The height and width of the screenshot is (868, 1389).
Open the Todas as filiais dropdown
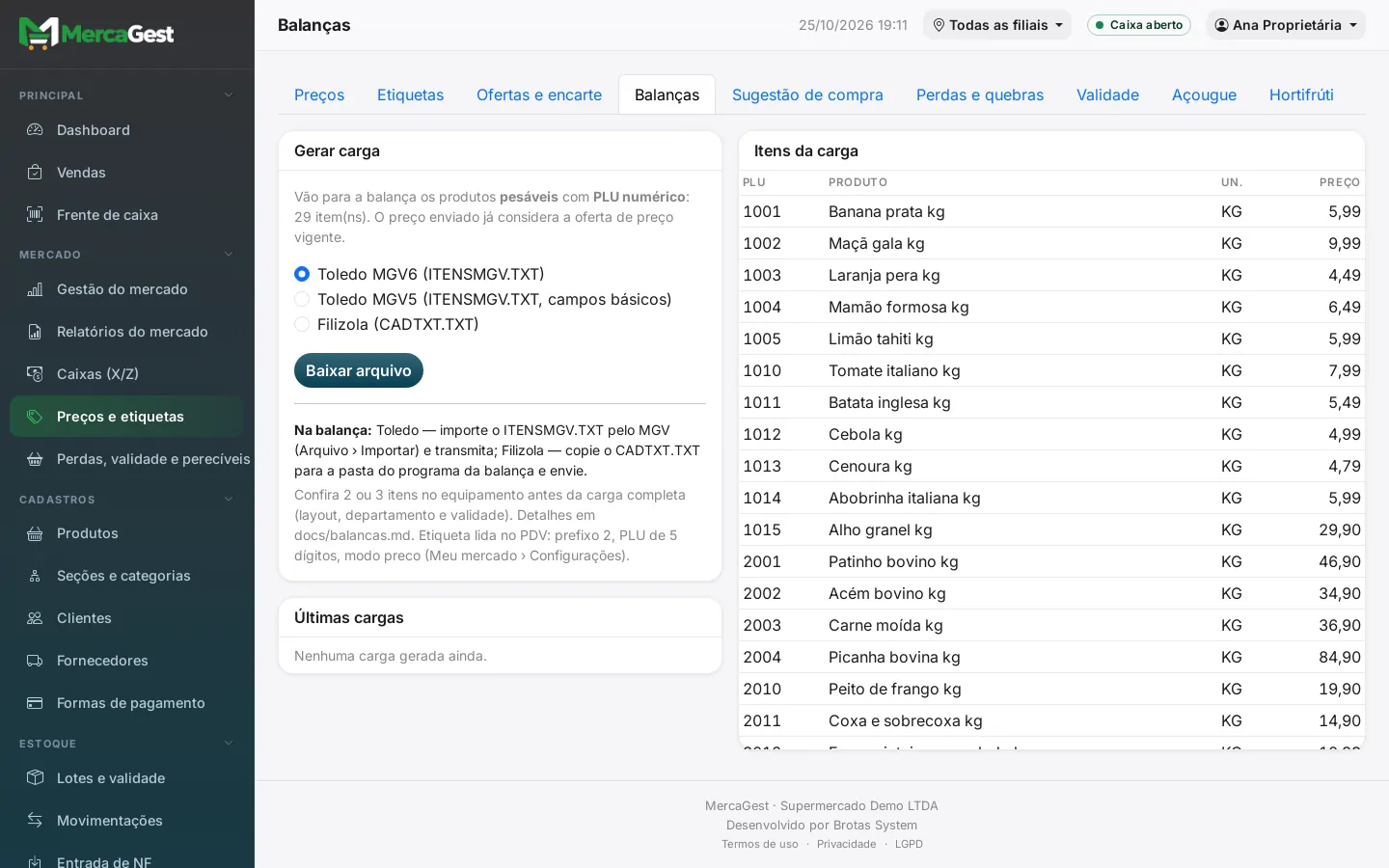click(x=997, y=25)
